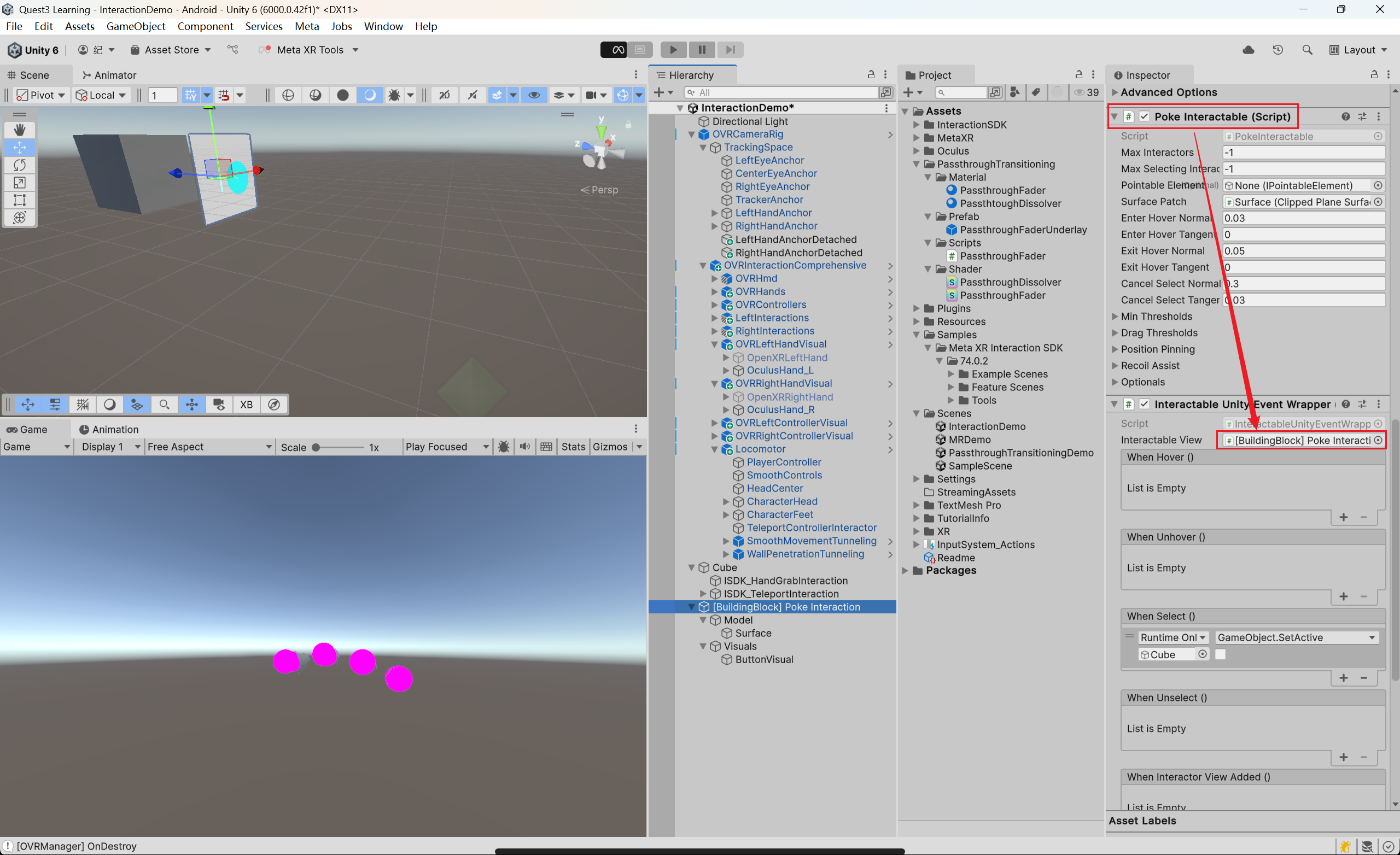Screen dimensions: 1400x855
Task: Open the undo history icon
Action: click(x=1278, y=50)
